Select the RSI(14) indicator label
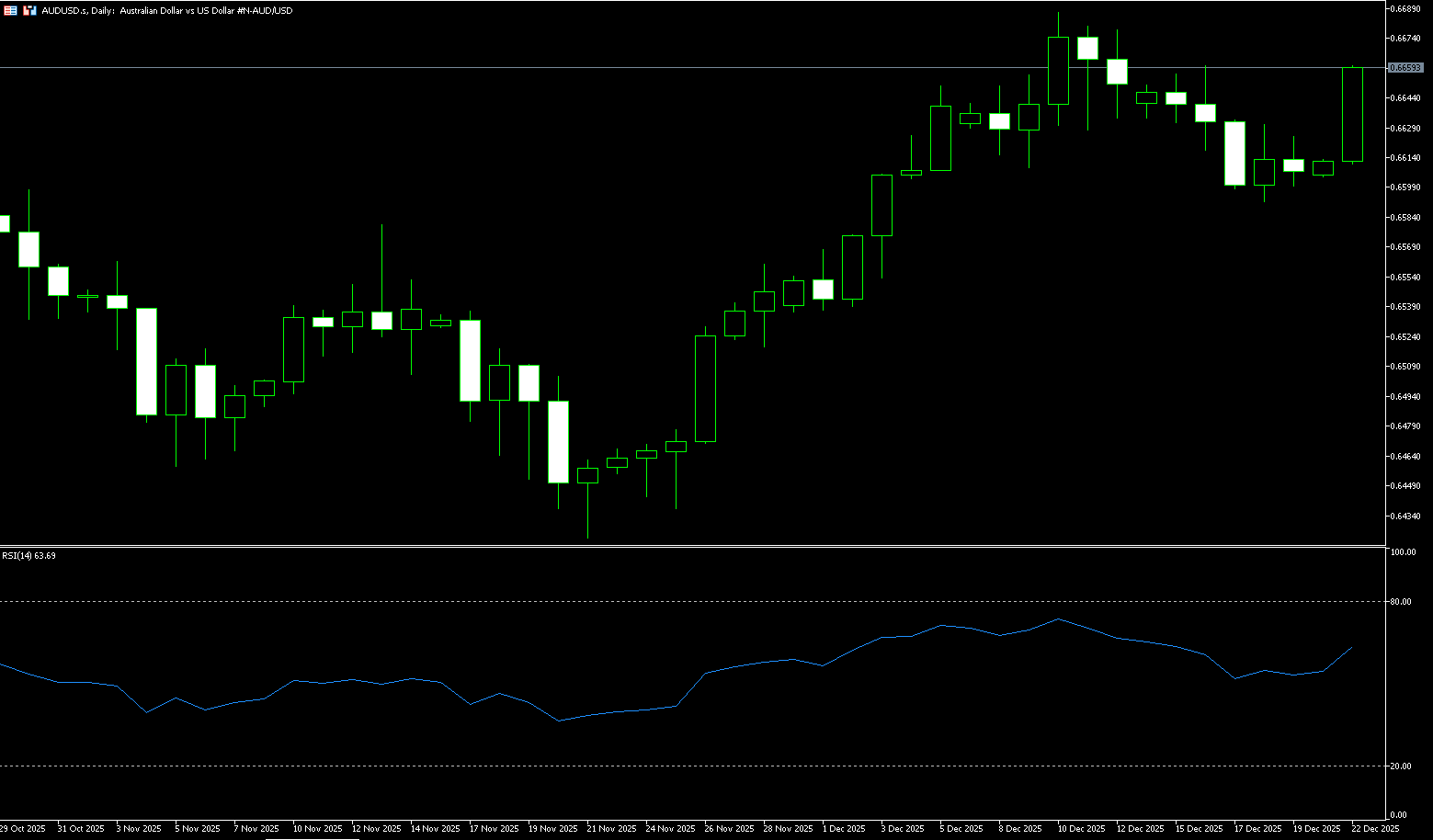This screenshot has height=840, width=1433. (28, 556)
